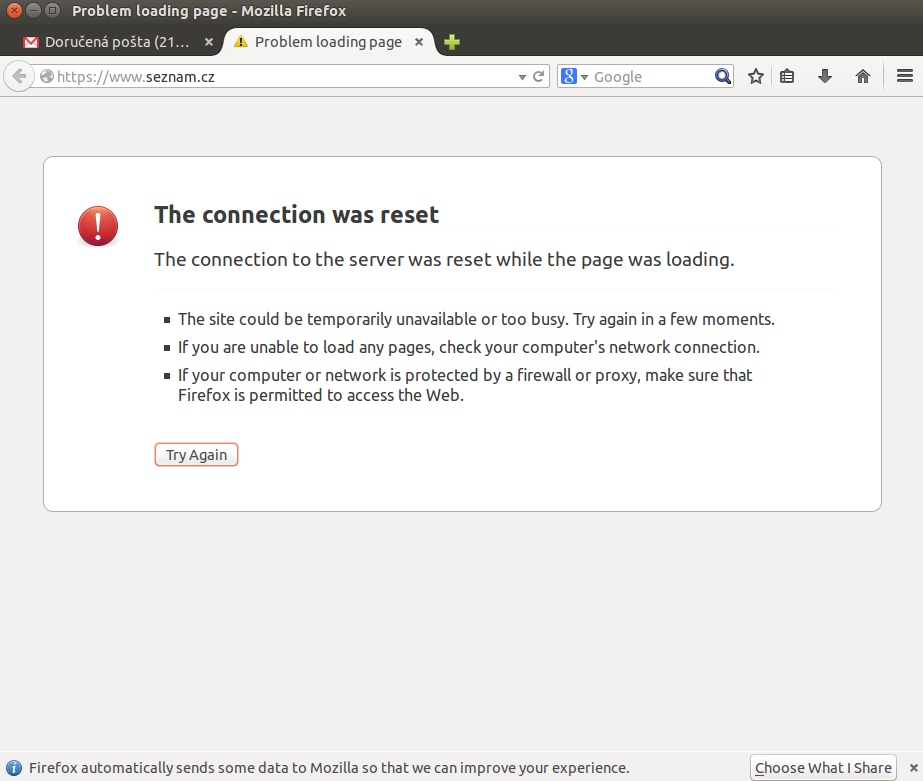Go to home page icon
The image size is (923, 781).
click(862, 77)
